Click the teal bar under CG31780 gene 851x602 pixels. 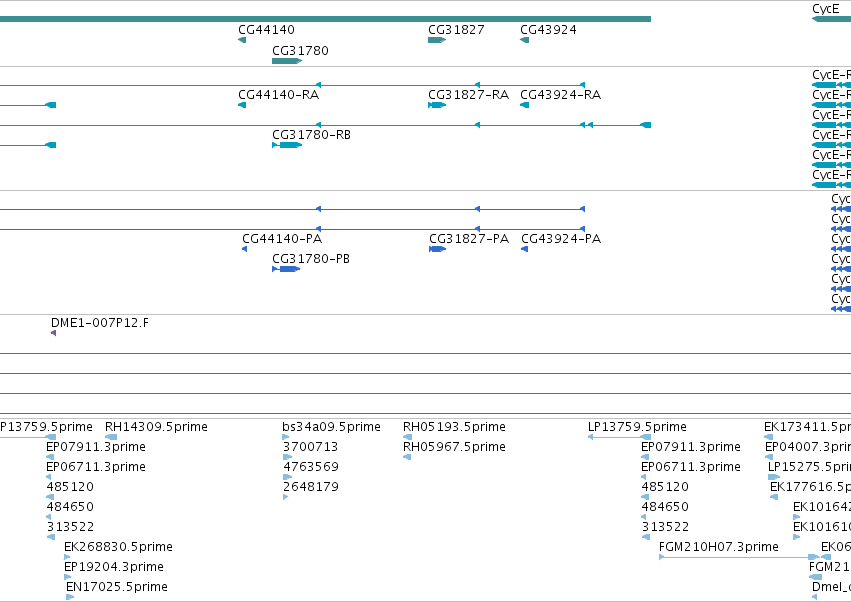click(287, 61)
